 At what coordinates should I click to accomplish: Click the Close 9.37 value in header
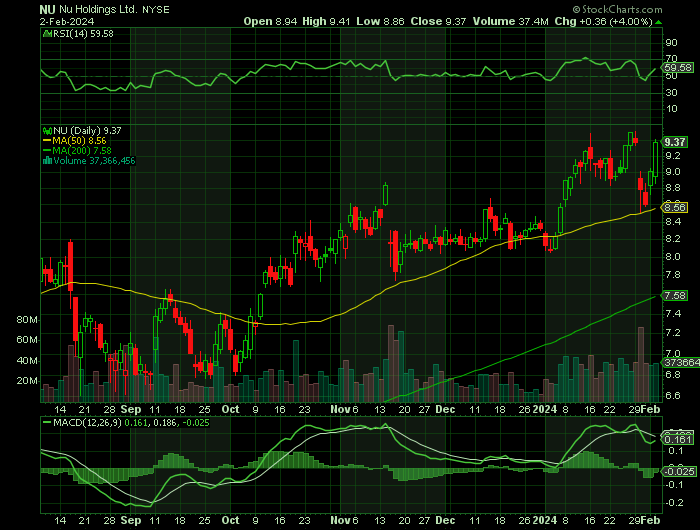click(x=439, y=21)
